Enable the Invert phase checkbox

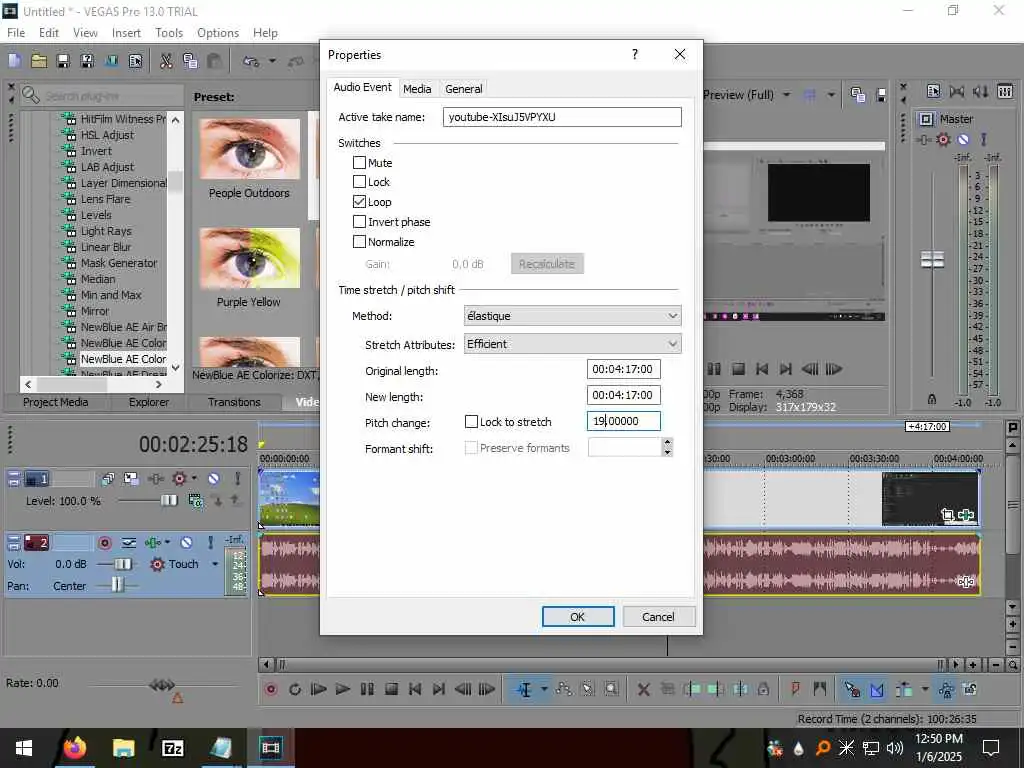pyautogui.click(x=359, y=222)
